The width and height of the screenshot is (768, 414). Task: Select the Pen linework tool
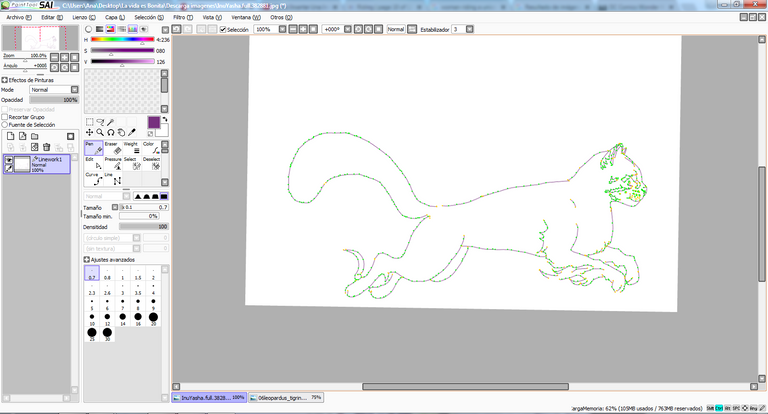click(94, 147)
